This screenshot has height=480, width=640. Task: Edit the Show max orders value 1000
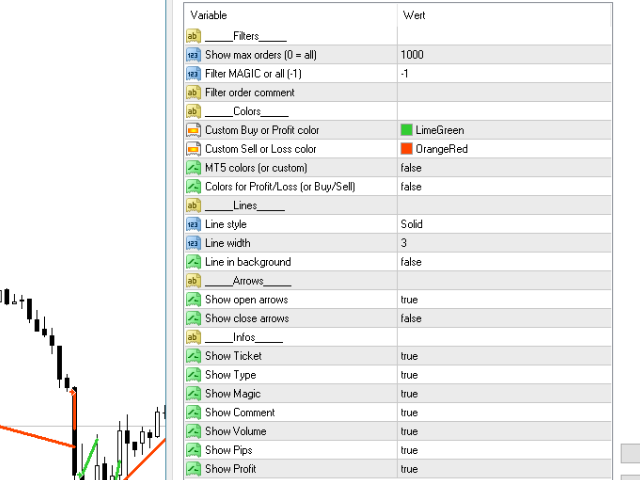click(x=504, y=55)
